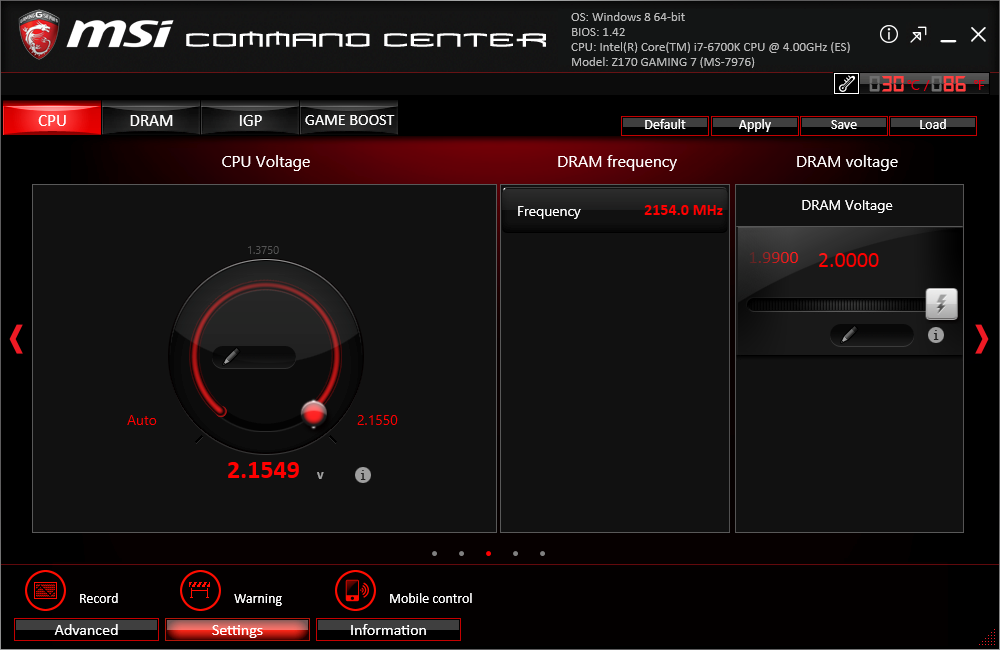
Task: Open the info icon in title bar
Action: click(x=888, y=34)
